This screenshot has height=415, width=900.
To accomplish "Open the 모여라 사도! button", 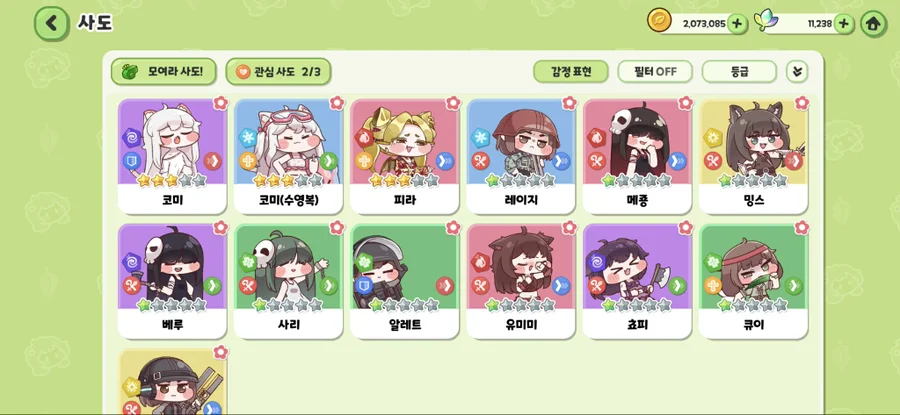I will (x=164, y=72).
